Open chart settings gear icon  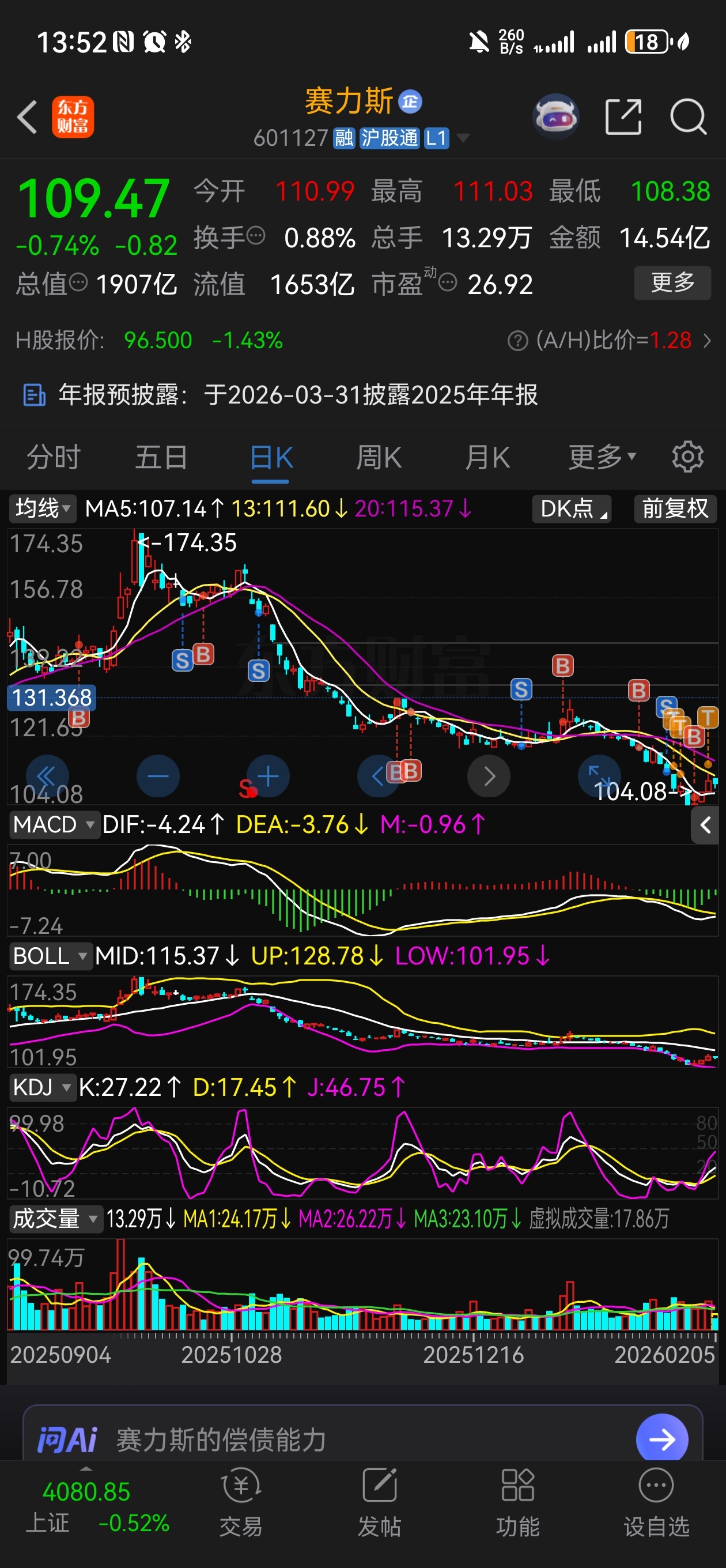point(687,457)
